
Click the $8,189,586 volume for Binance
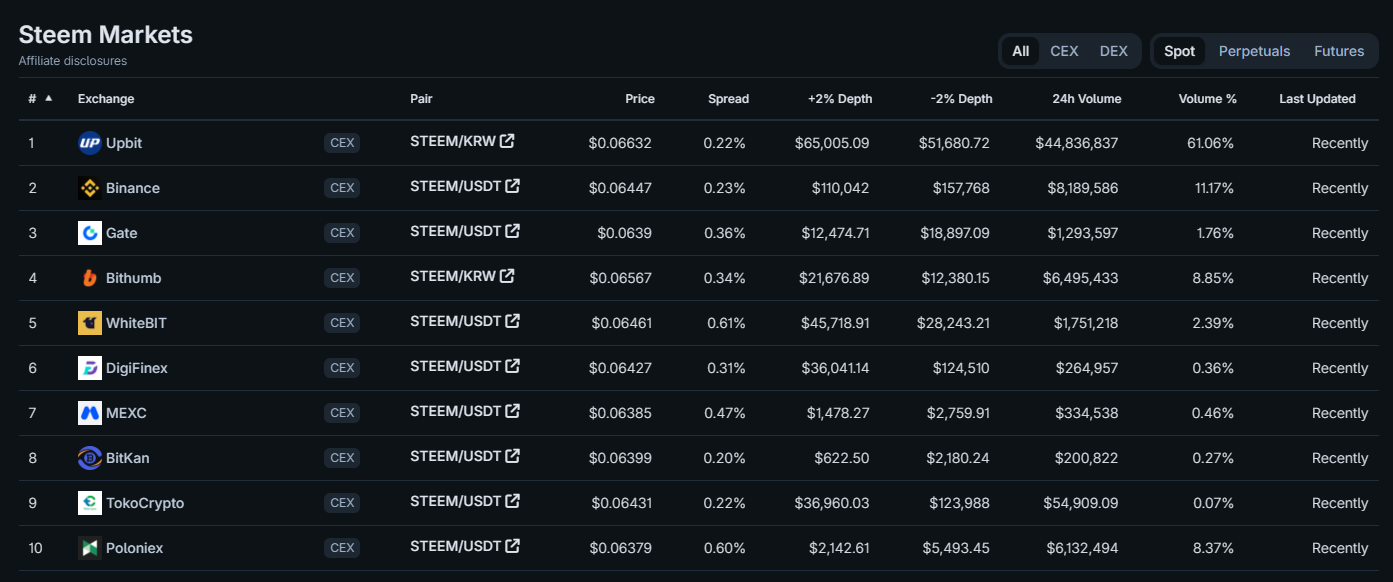[1083, 188]
